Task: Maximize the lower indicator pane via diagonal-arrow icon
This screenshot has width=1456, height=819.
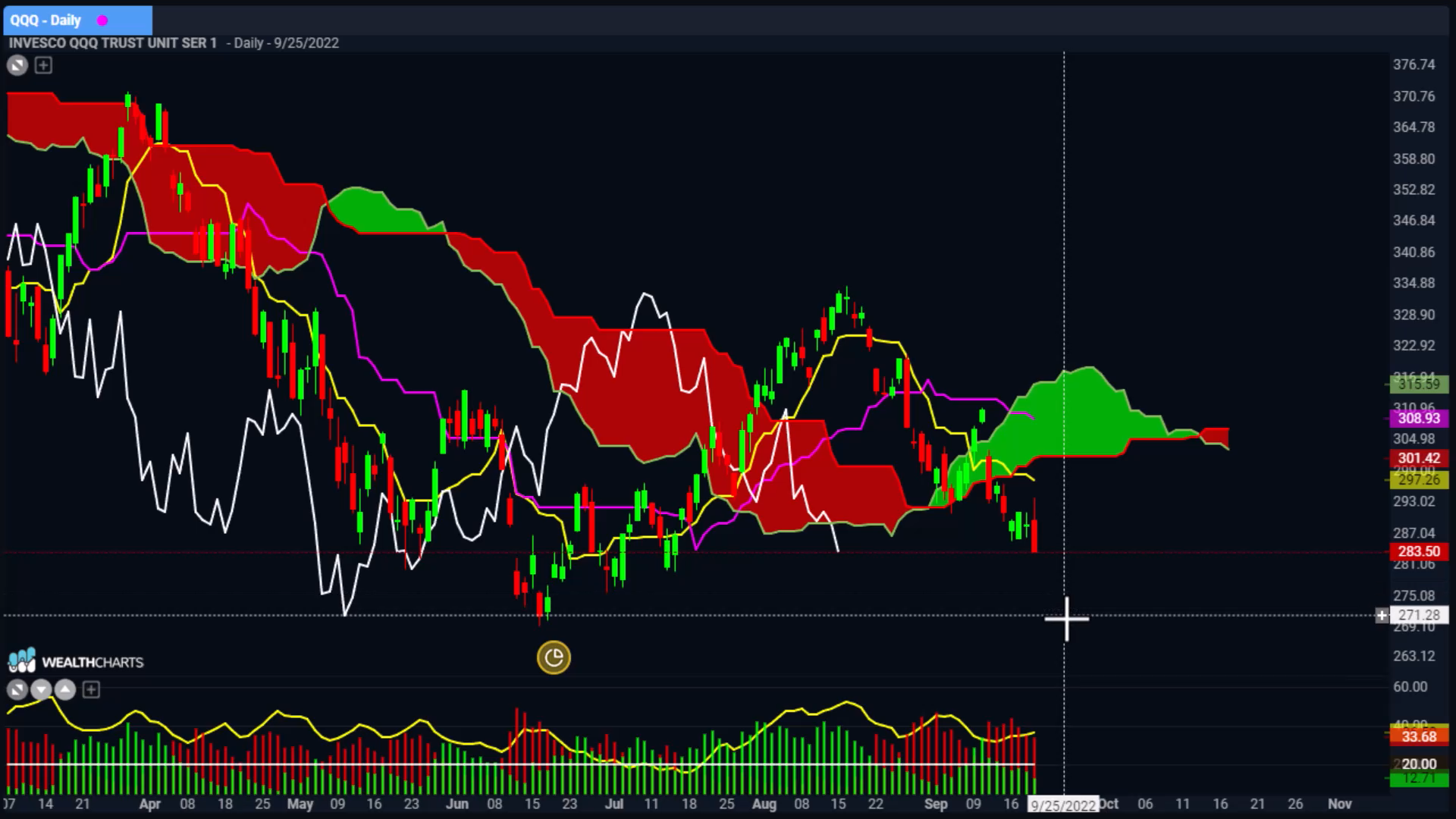Action: pos(17,690)
